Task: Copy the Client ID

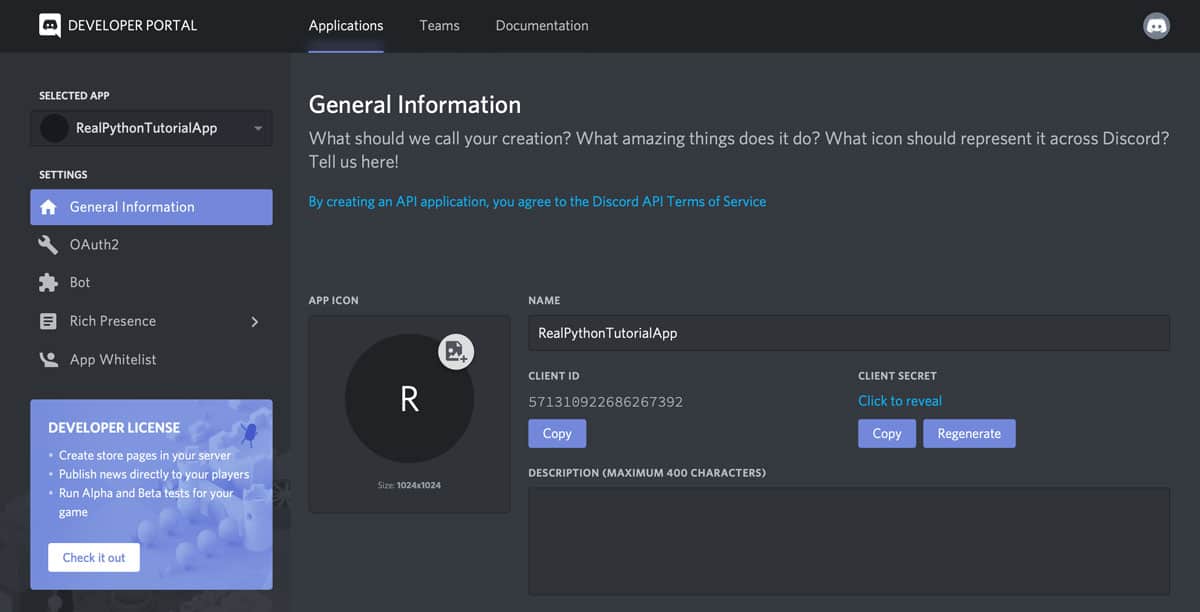Action: [557, 433]
